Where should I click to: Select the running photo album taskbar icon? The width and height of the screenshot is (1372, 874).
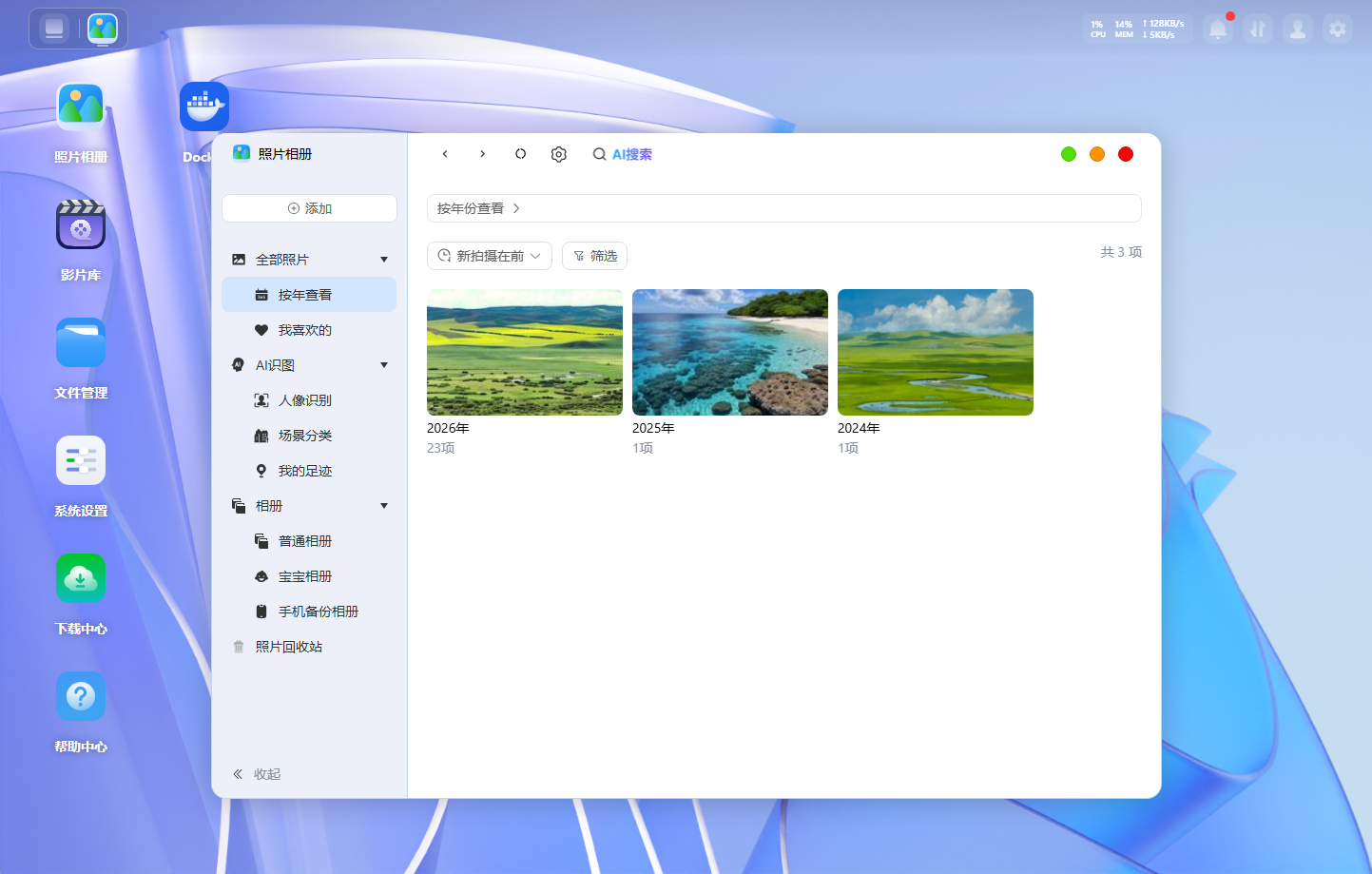click(x=103, y=29)
